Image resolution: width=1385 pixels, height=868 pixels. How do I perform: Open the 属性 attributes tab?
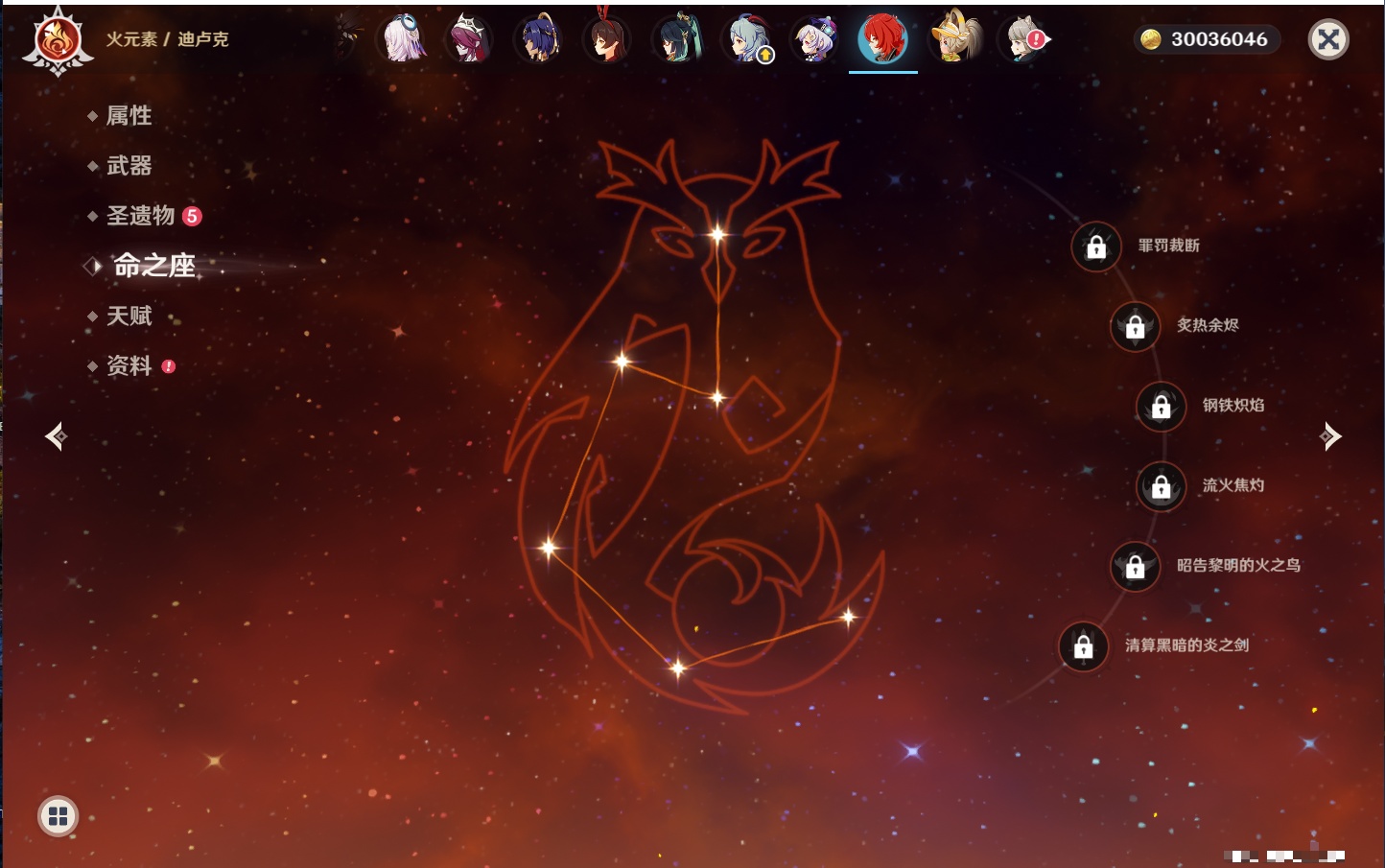[129, 116]
